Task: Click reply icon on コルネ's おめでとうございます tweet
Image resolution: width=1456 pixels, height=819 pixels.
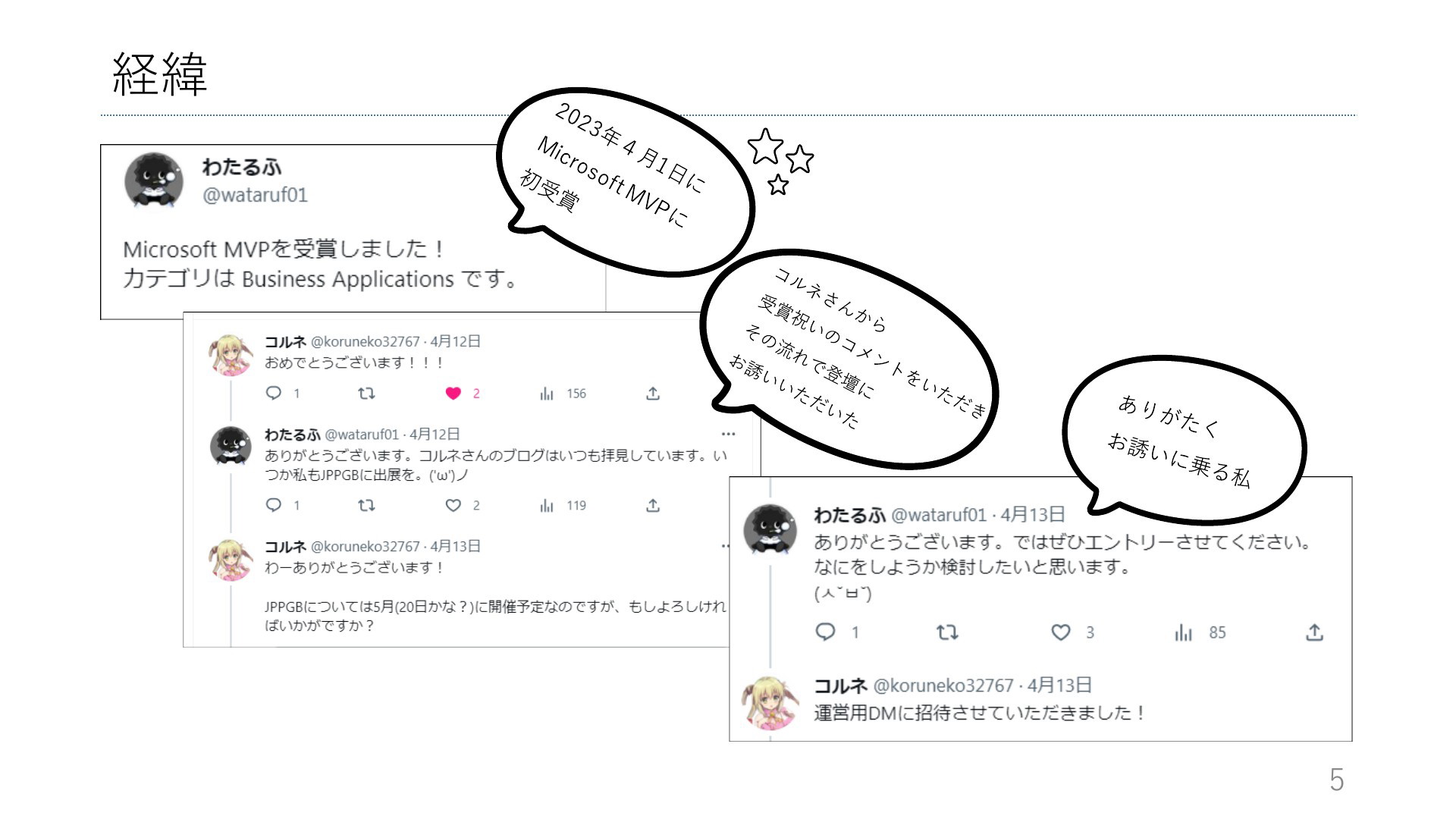Action: coord(274,393)
